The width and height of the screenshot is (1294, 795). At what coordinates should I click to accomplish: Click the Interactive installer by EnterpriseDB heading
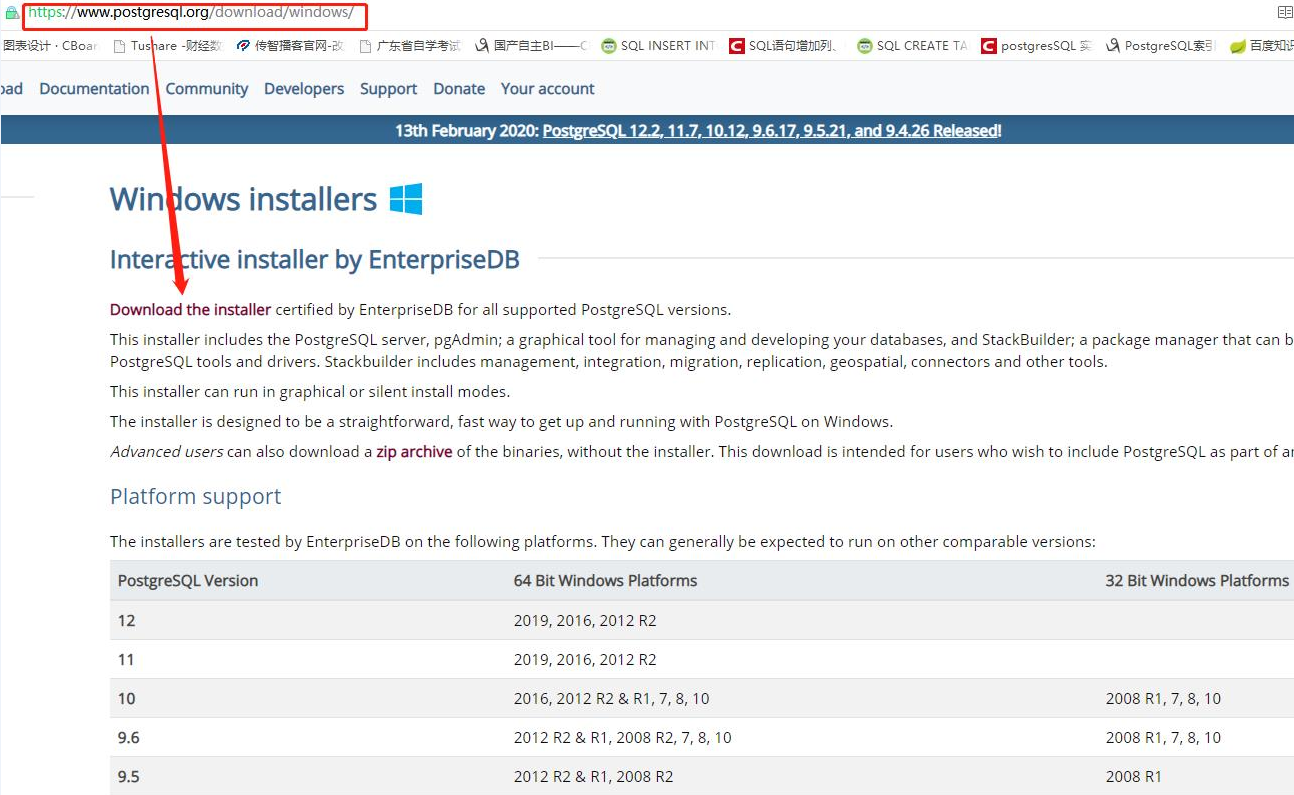(315, 260)
